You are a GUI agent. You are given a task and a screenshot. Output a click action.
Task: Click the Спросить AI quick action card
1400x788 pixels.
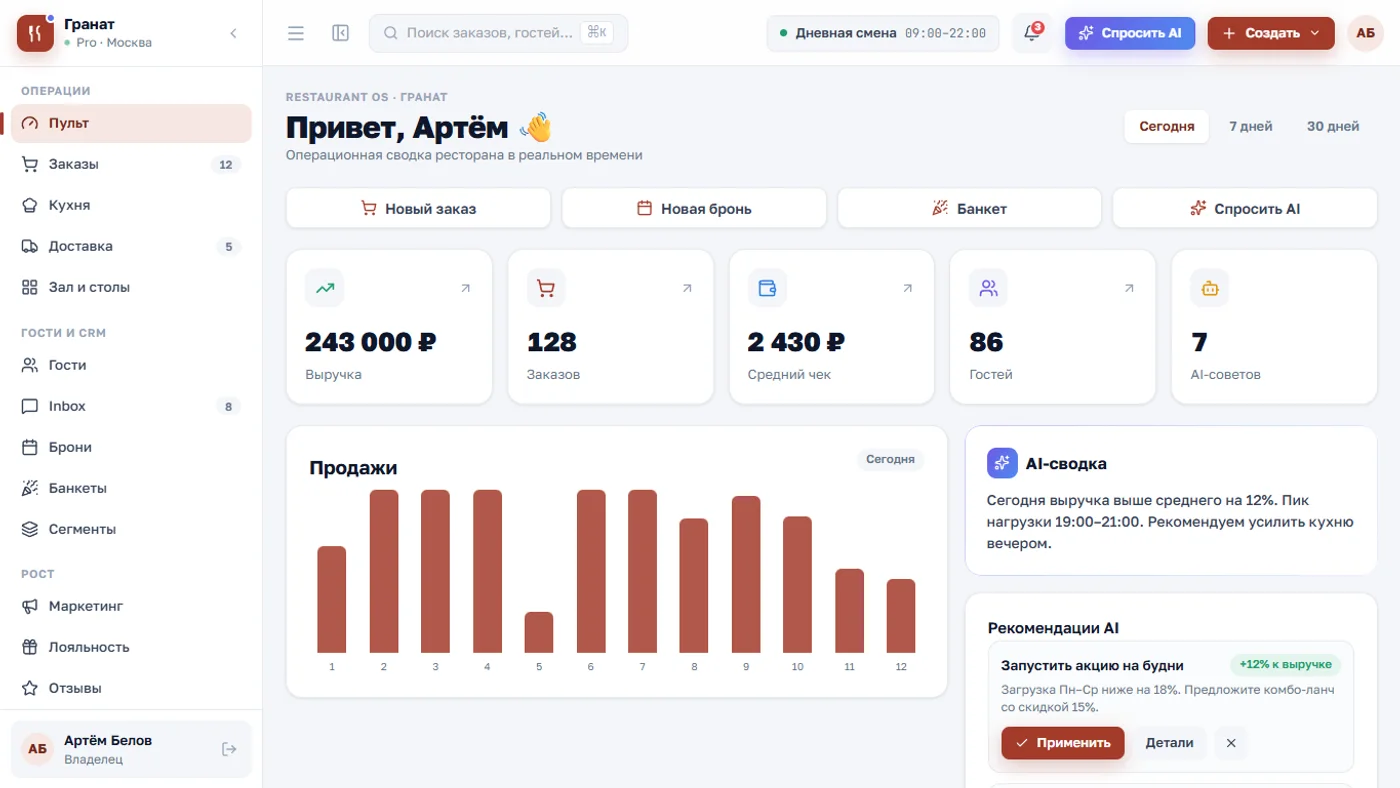point(1245,209)
